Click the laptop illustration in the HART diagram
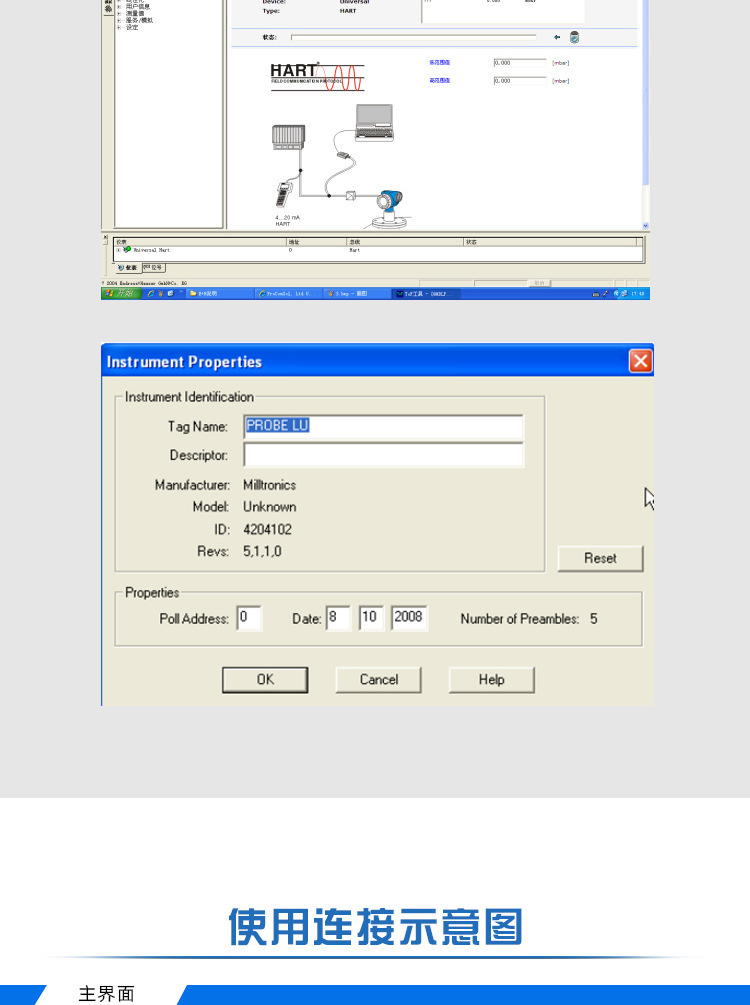This screenshot has height=1005, width=750. [374, 123]
